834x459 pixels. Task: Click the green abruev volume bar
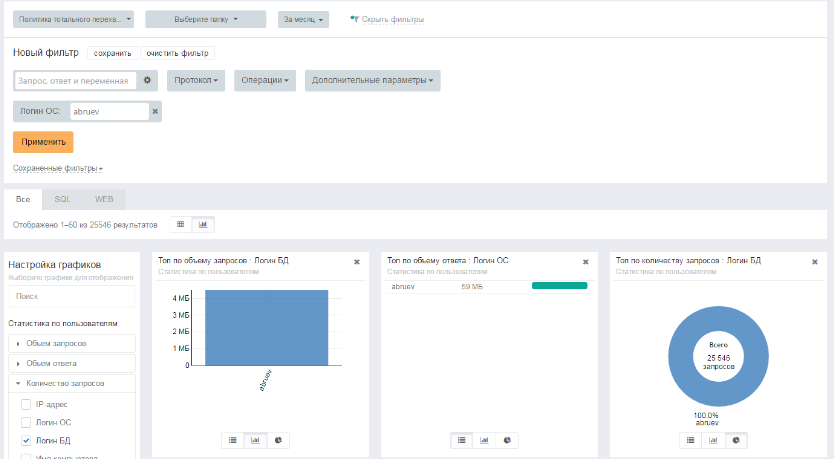pyautogui.click(x=560, y=286)
